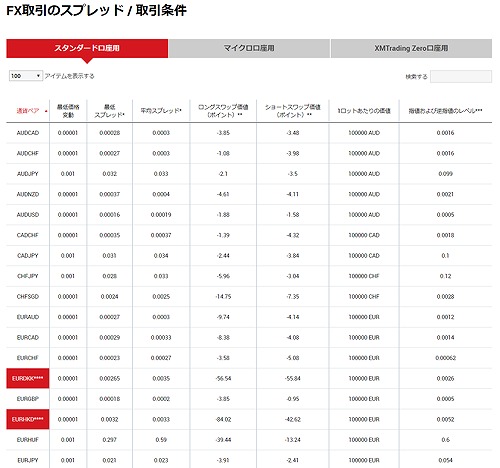
Task: Click the highlighted EURHKD**** cell
Action: [x=28, y=419]
